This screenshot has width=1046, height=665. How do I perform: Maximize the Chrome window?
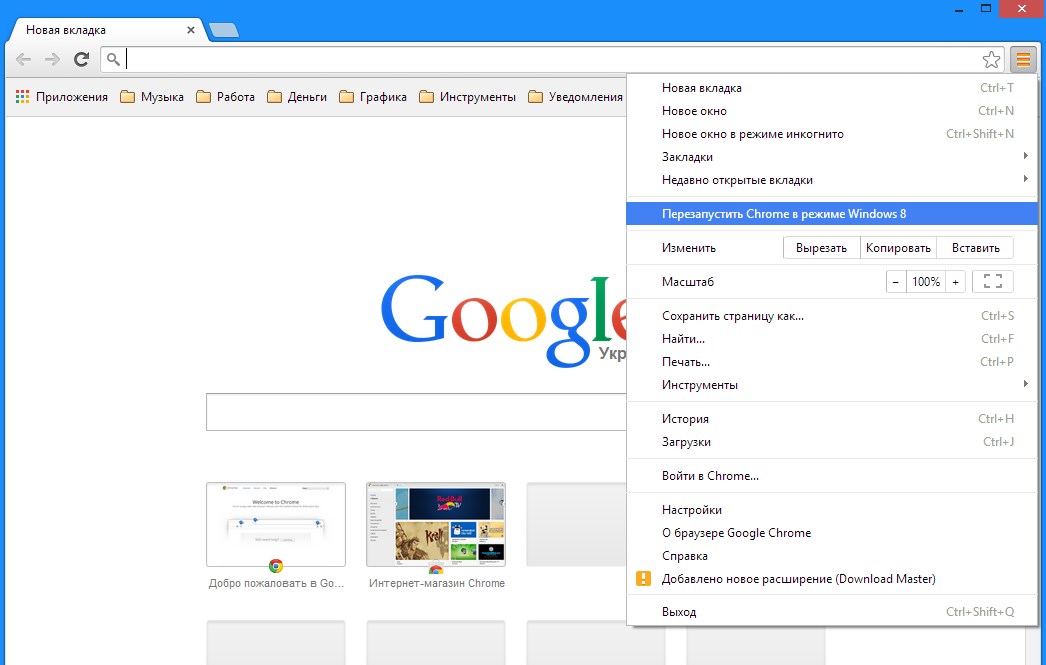tap(986, 9)
